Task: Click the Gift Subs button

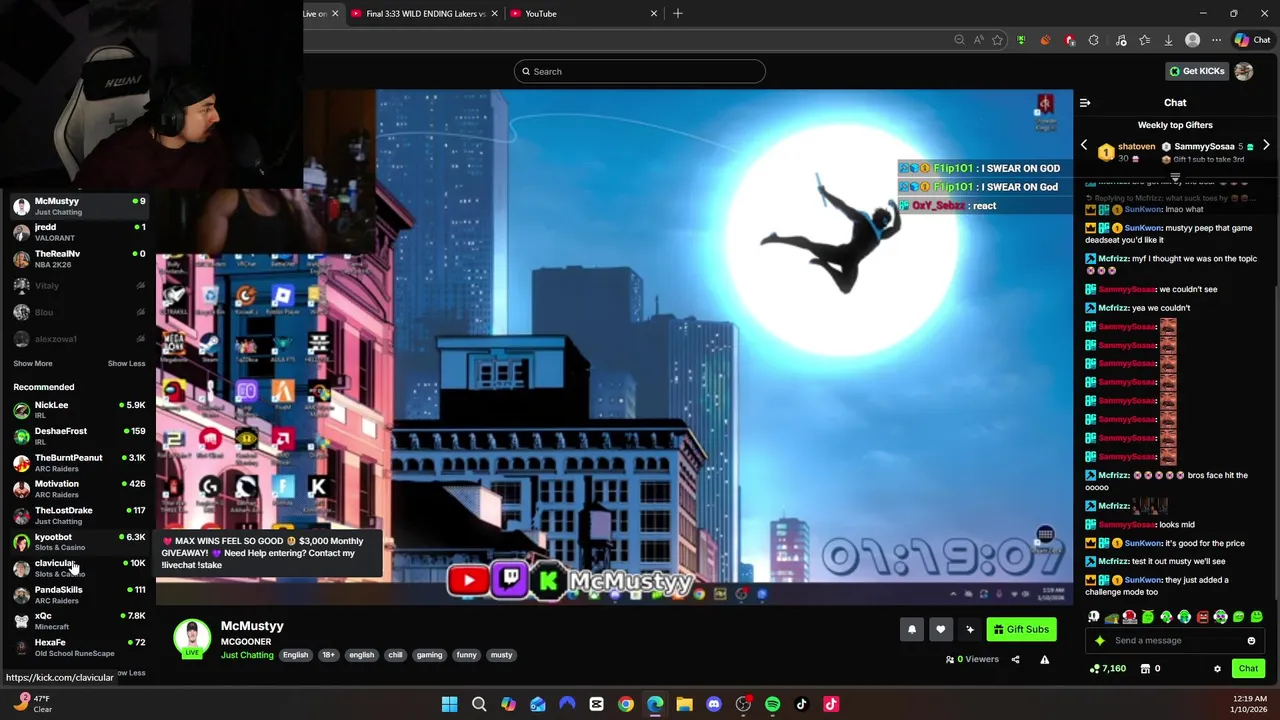Action: coord(1022,629)
